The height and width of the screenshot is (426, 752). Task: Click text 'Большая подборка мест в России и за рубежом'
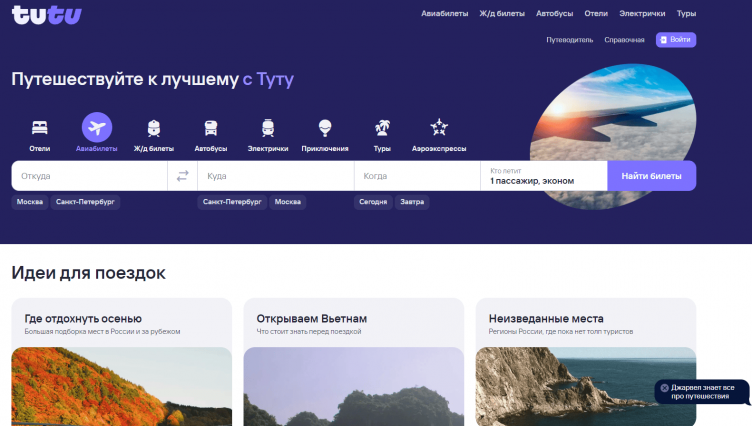102,331
